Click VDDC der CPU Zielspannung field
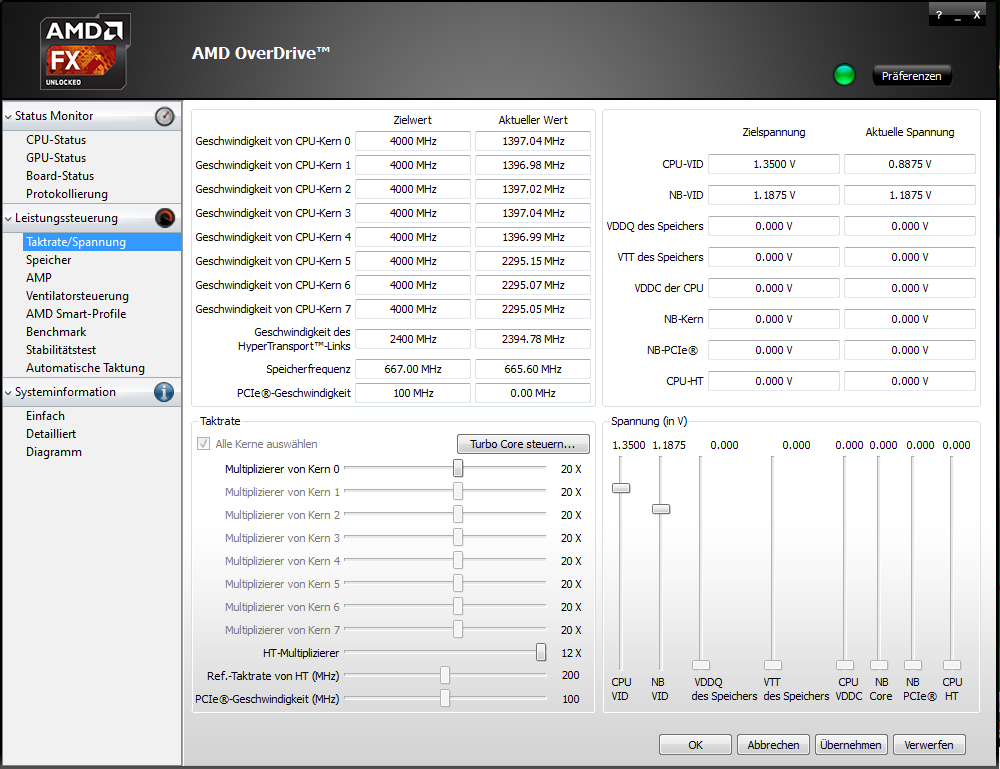This screenshot has height=769, width=1000. click(x=774, y=288)
